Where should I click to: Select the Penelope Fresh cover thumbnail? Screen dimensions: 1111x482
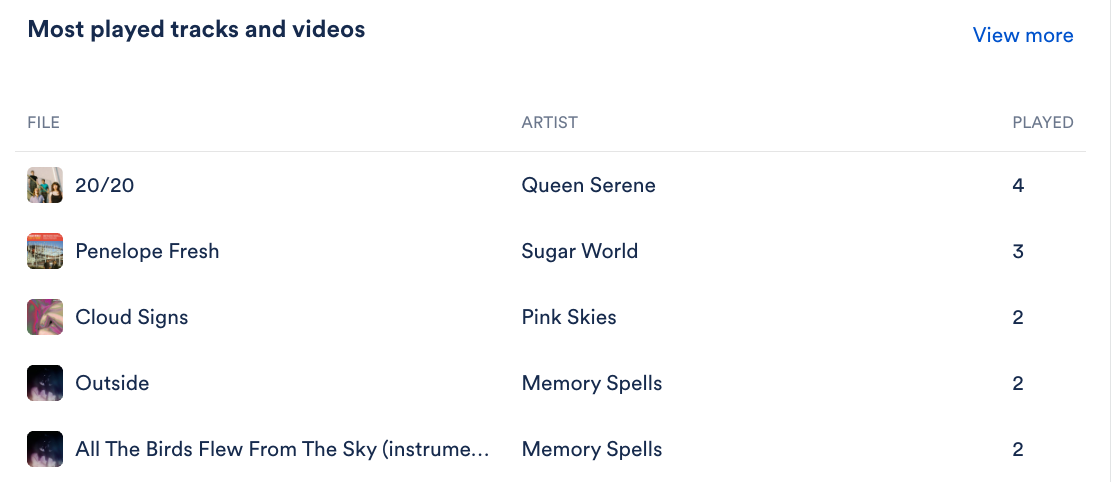tap(45, 251)
